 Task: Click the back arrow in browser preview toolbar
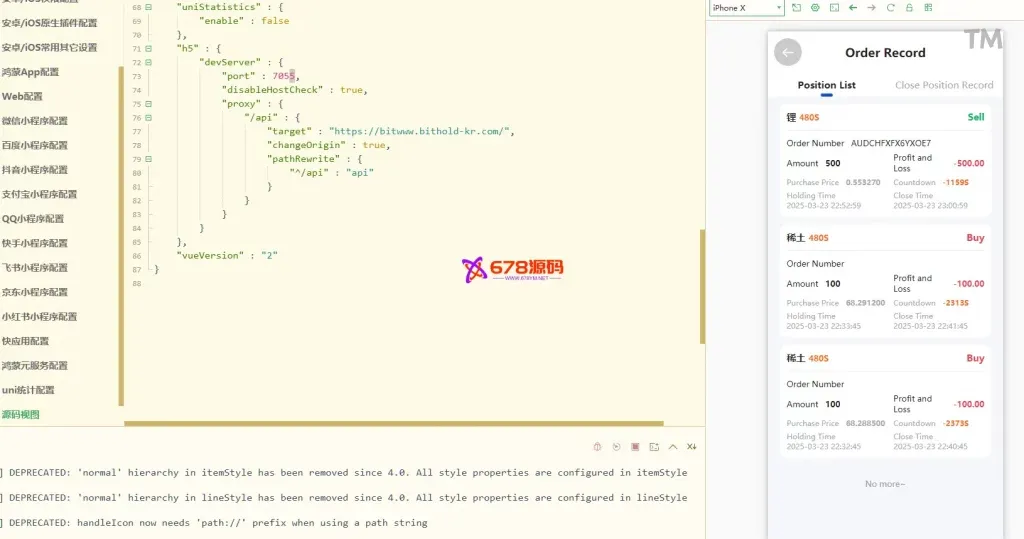[x=852, y=8]
